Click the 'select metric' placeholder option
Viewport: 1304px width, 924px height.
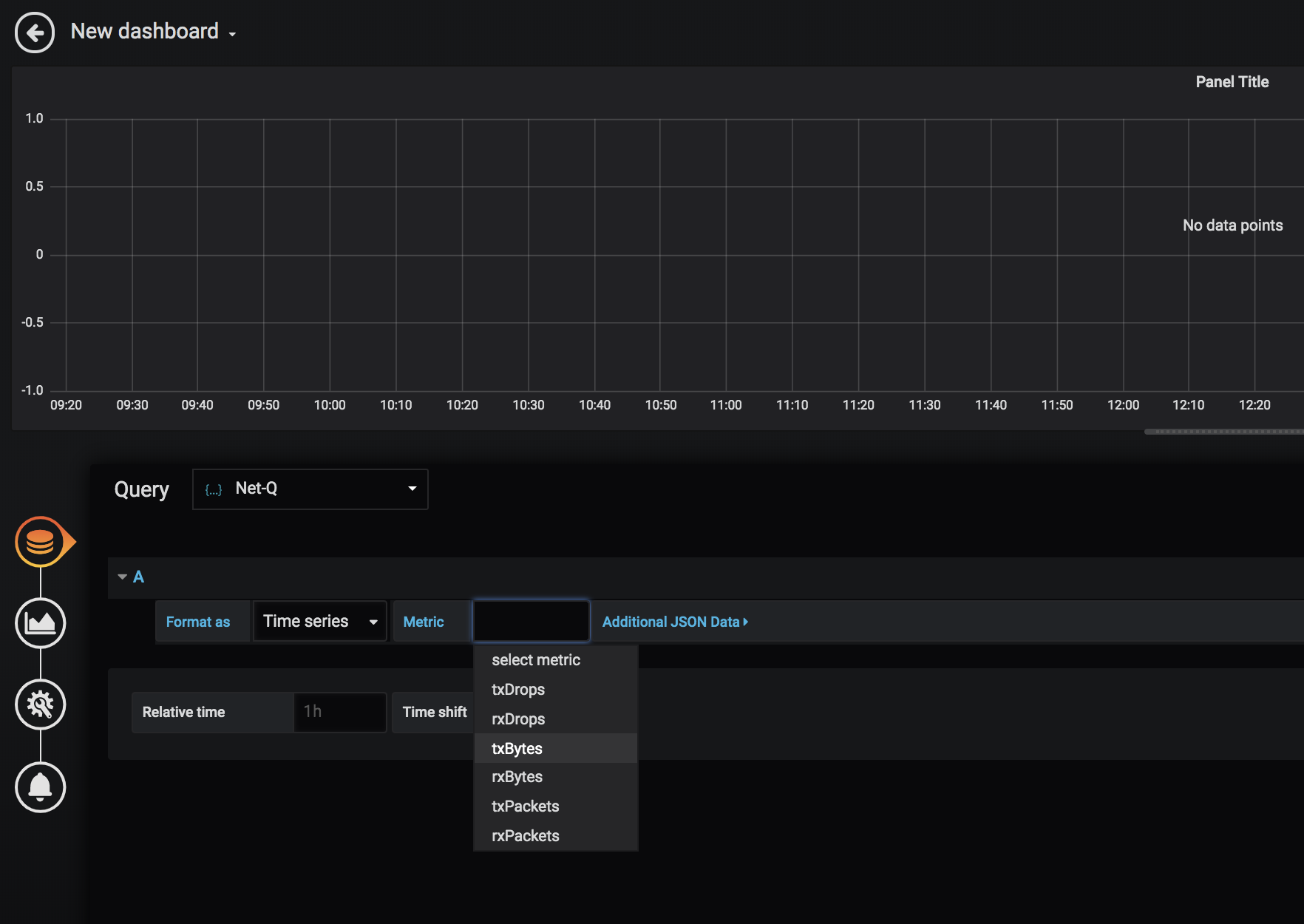[536, 660]
